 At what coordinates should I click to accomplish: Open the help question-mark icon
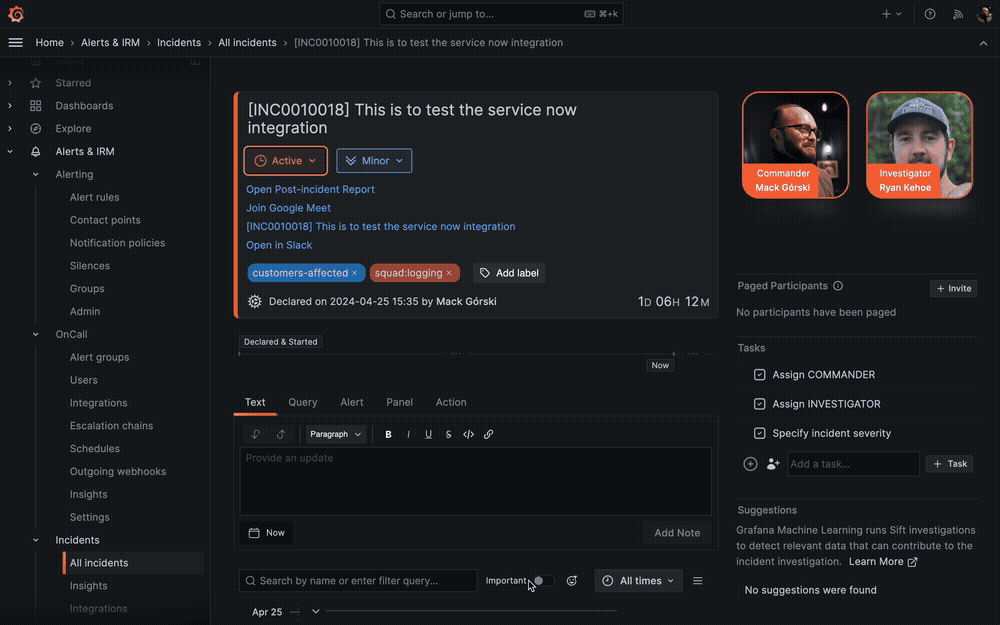coord(930,14)
